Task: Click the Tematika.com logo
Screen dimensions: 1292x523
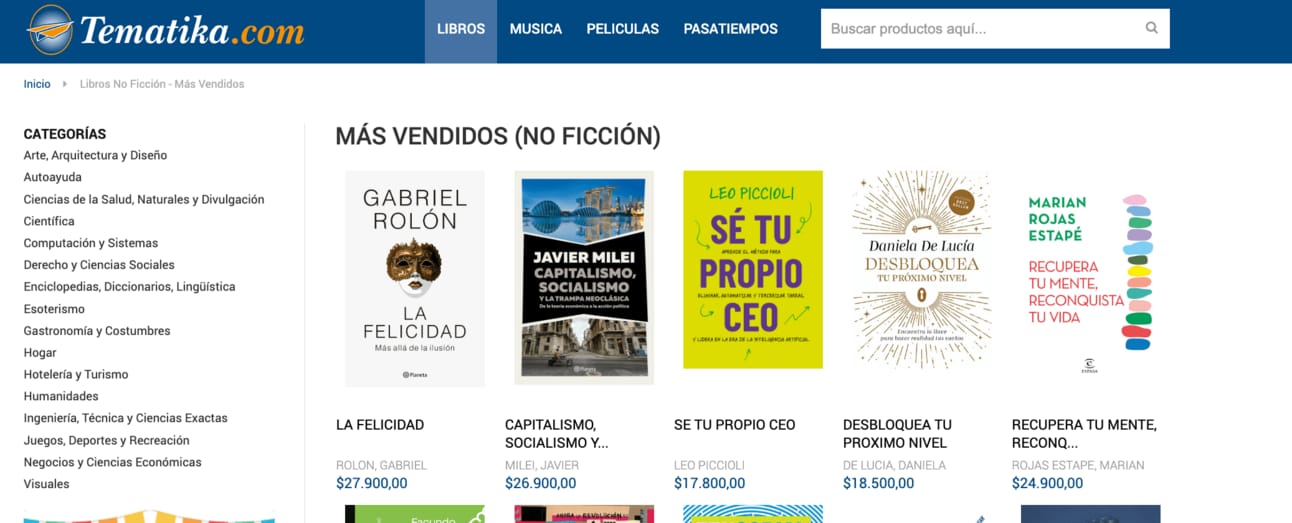Action: pos(166,30)
